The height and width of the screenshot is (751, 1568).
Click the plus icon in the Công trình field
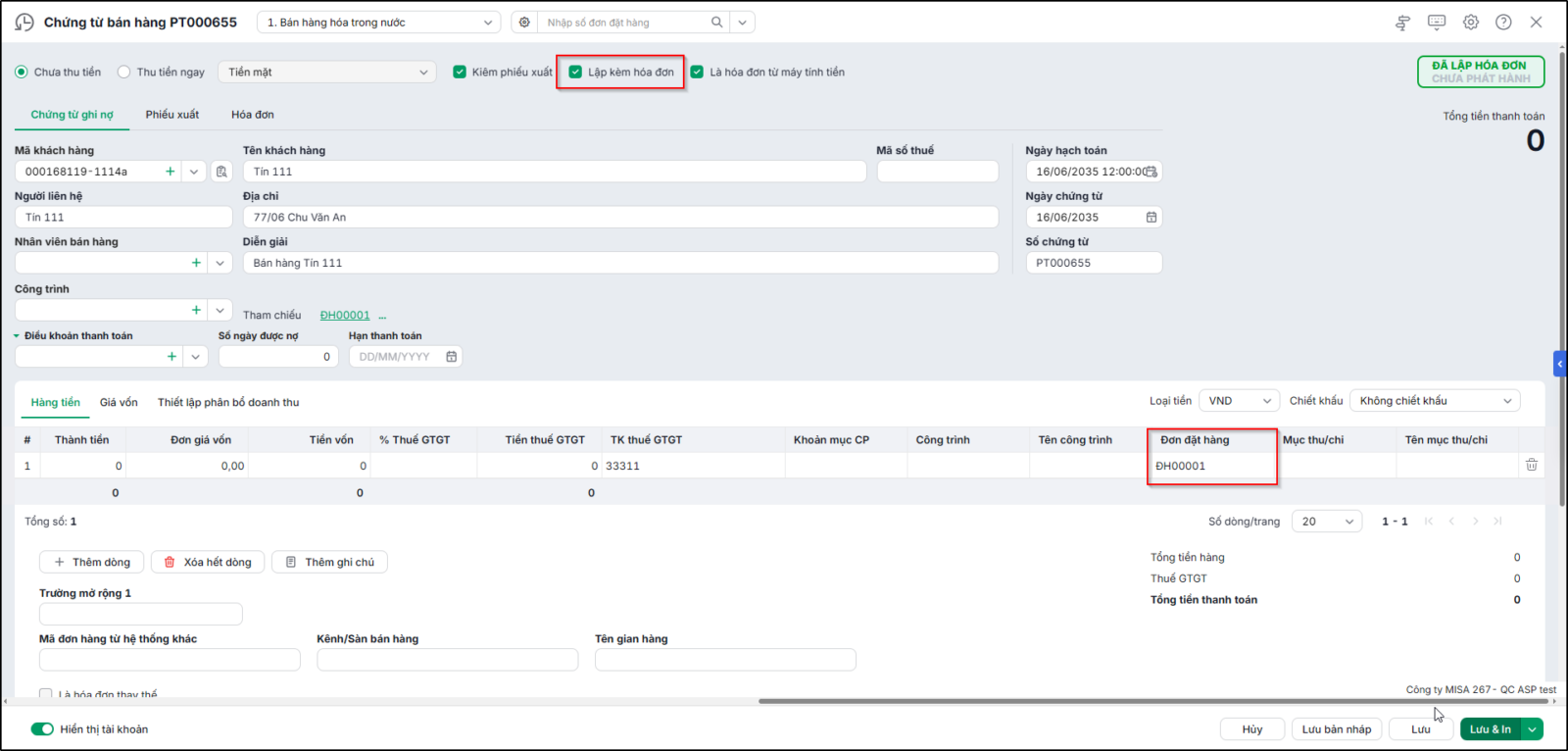(x=196, y=310)
